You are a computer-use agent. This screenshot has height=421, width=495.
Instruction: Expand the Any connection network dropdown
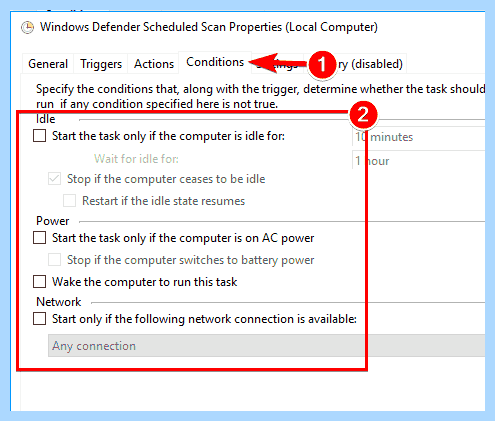click(266, 346)
